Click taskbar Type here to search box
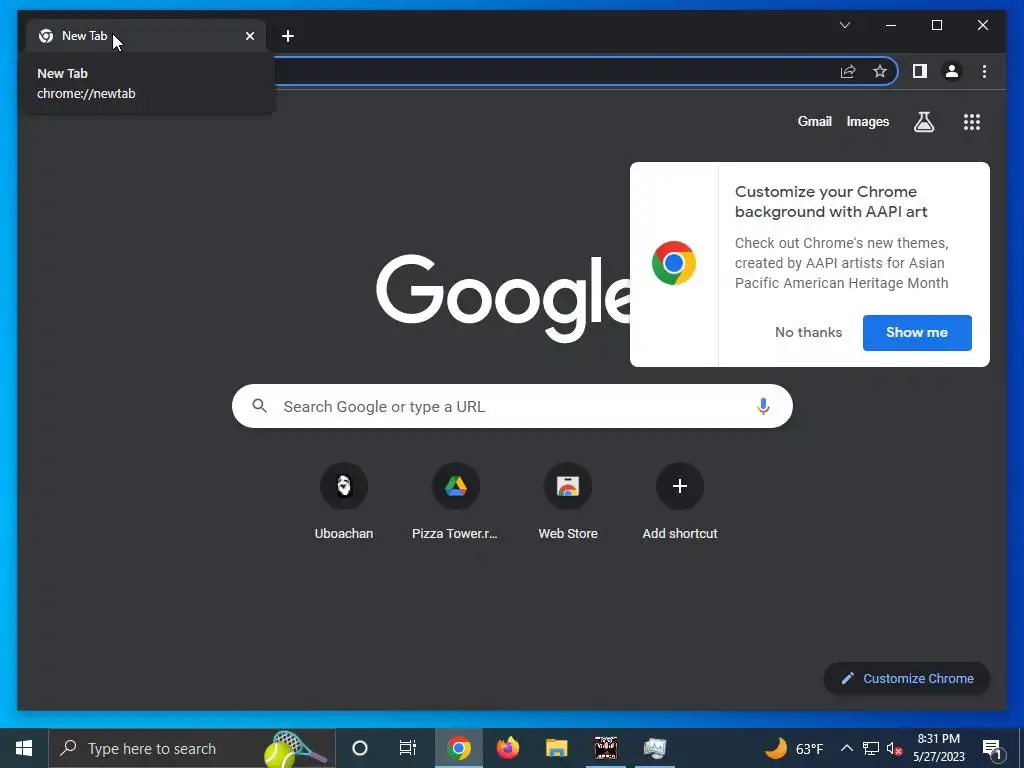The image size is (1024, 768). pos(192,748)
